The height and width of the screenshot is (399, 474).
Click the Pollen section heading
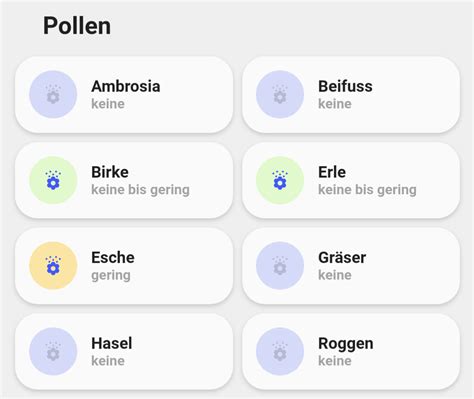(77, 26)
